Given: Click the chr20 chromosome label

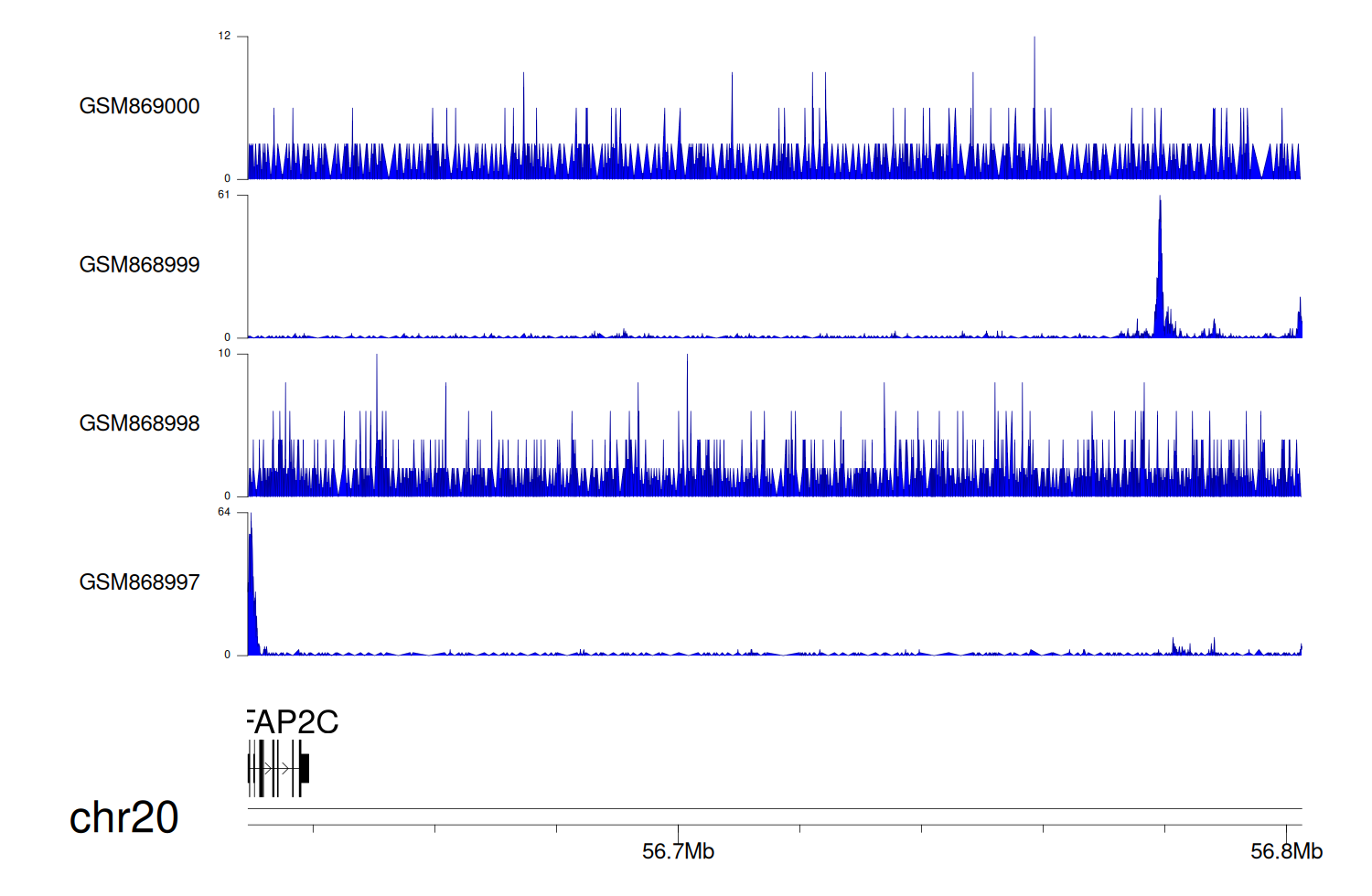Looking at the screenshot, I should [x=123, y=817].
